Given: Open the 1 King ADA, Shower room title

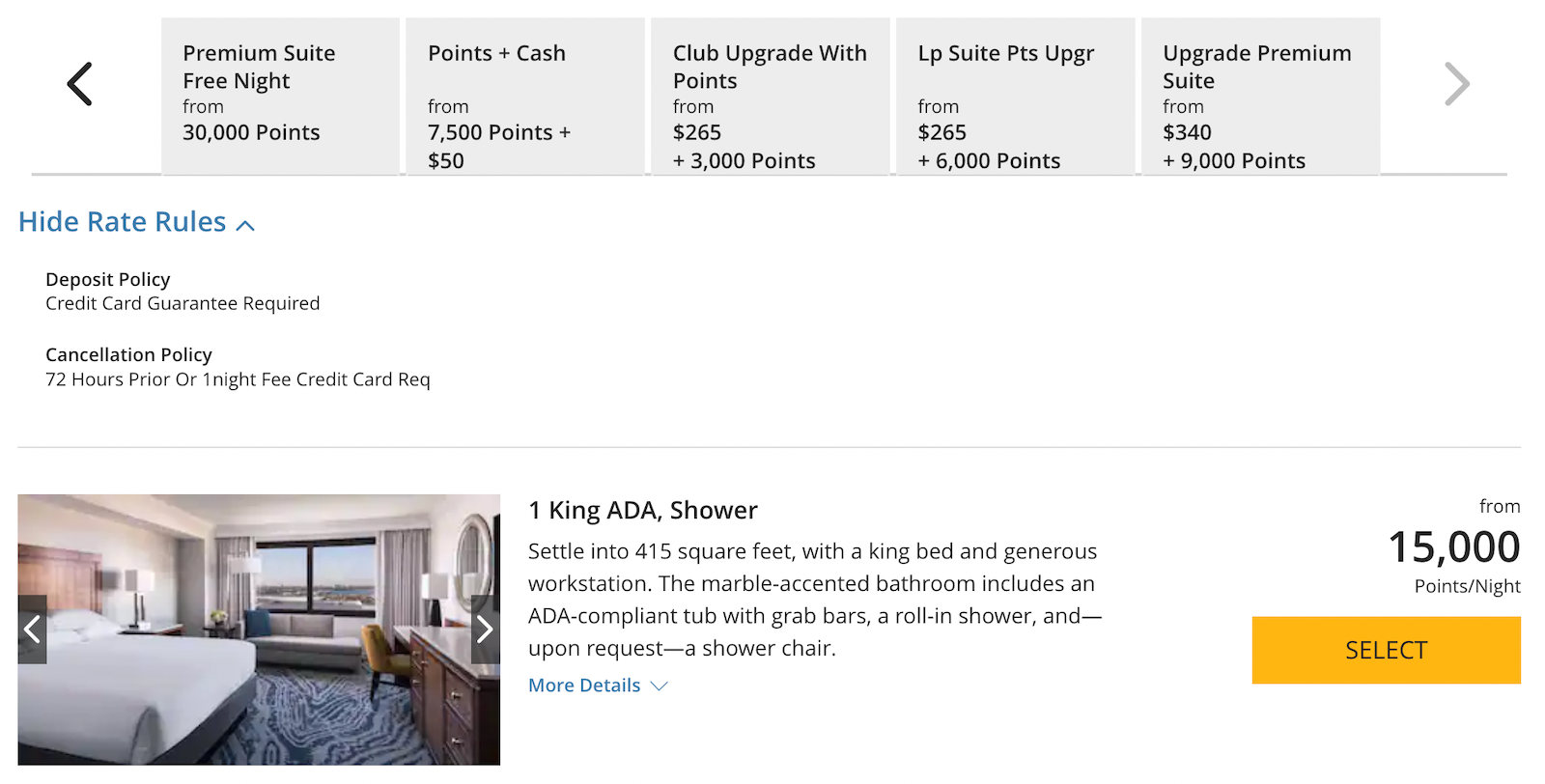Looking at the screenshot, I should 642,510.
